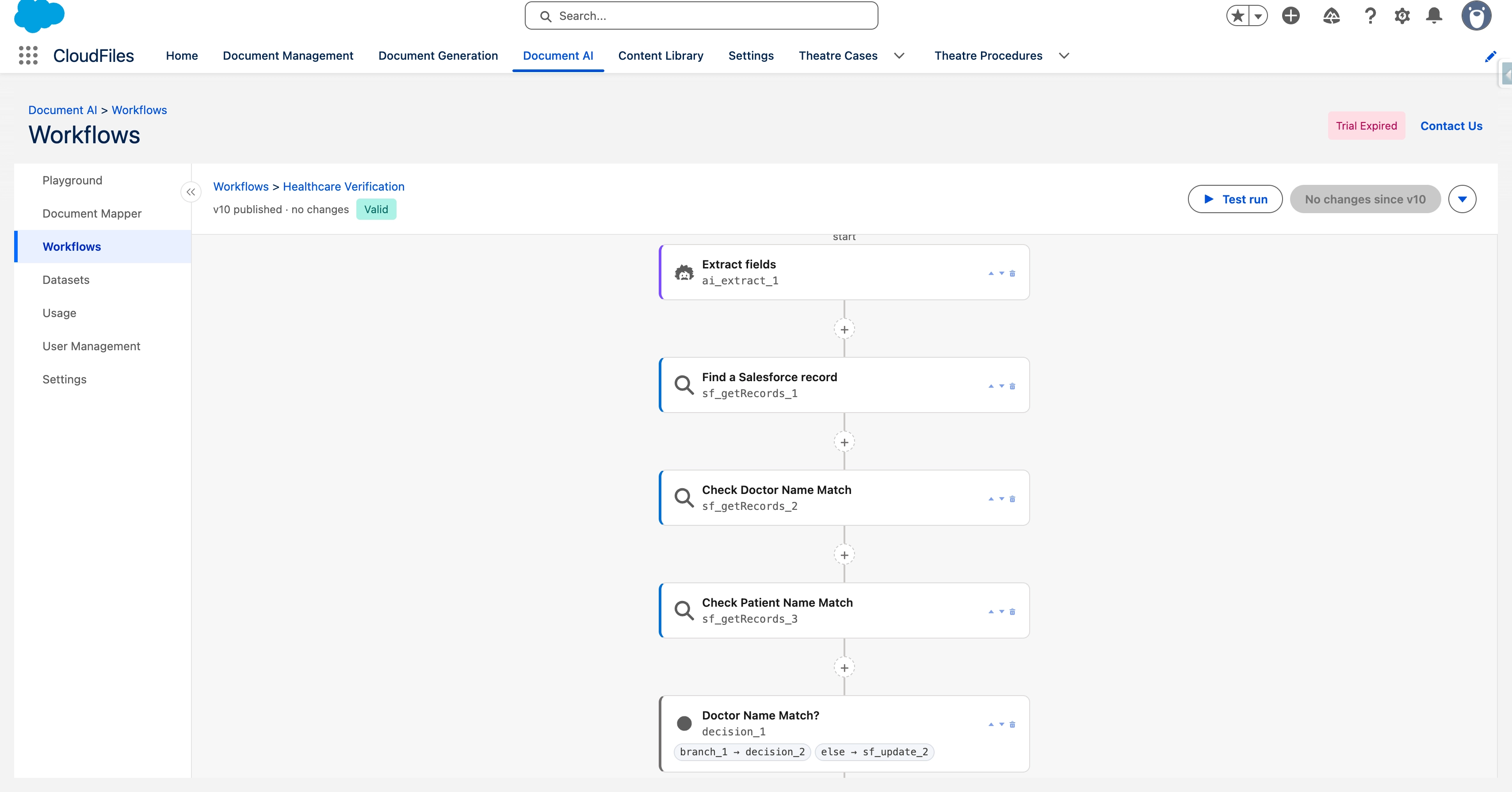The image size is (1512, 792).
Task: Open the Trailhead guidance icon
Action: tap(1331, 16)
